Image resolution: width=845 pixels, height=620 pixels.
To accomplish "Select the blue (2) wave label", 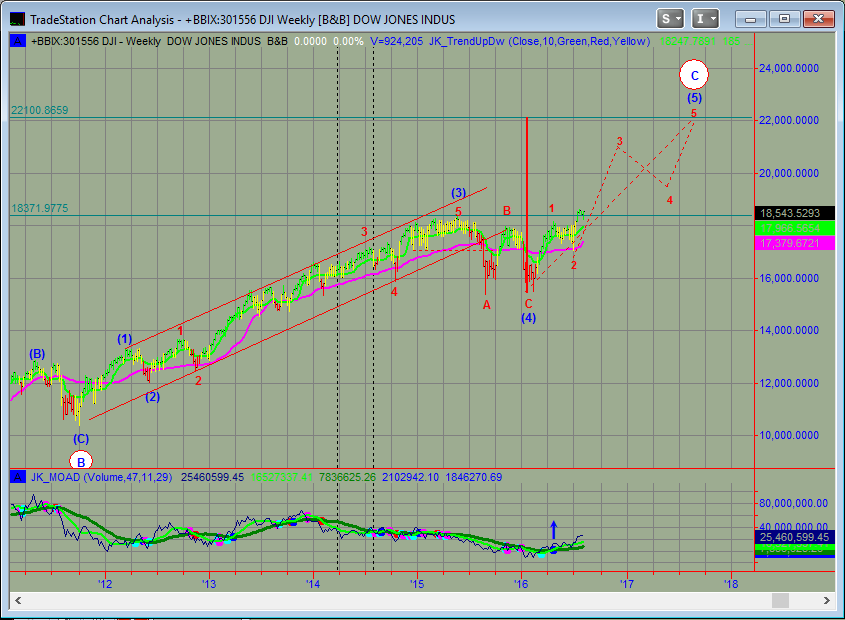I will click(153, 397).
